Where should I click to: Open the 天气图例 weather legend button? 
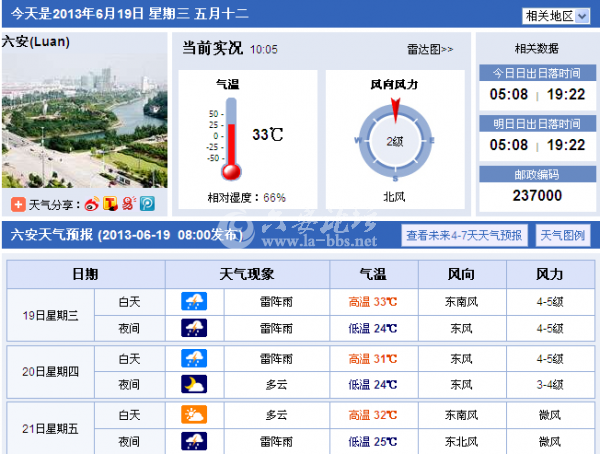tap(562, 235)
